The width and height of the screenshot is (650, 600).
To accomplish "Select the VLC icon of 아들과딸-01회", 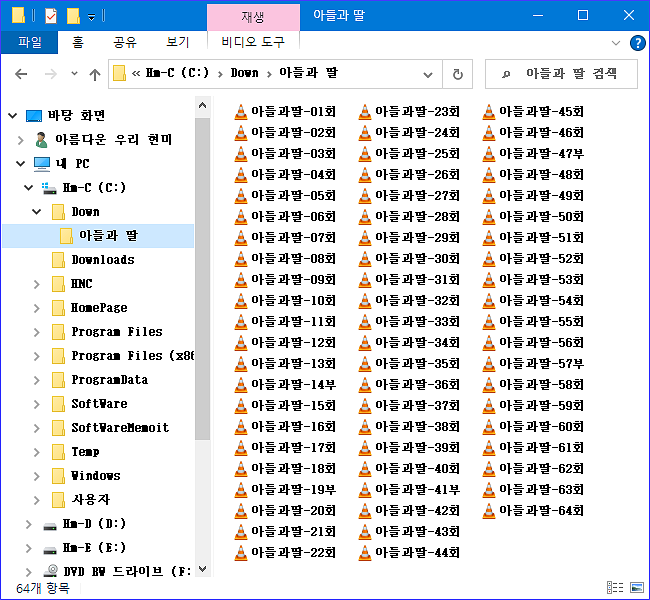I will [x=241, y=112].
